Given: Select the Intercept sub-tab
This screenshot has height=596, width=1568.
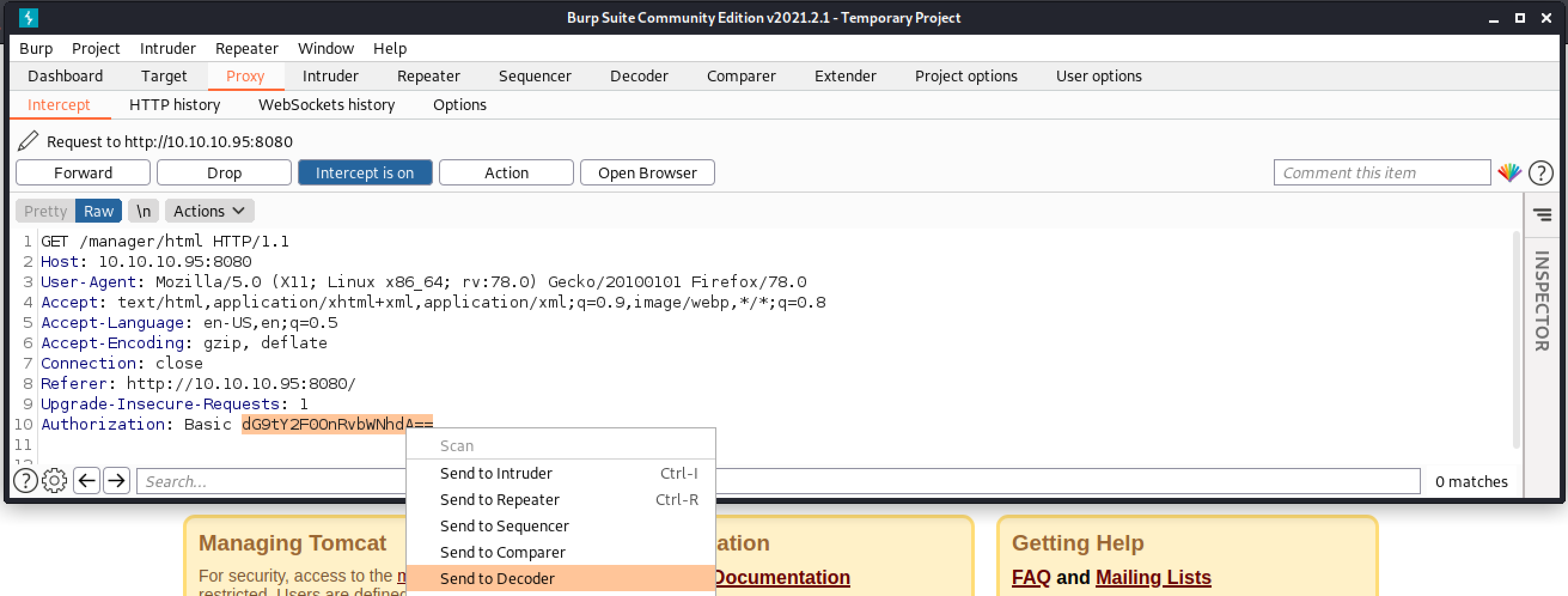Looking at the screenshot, I should pos(59,105).
